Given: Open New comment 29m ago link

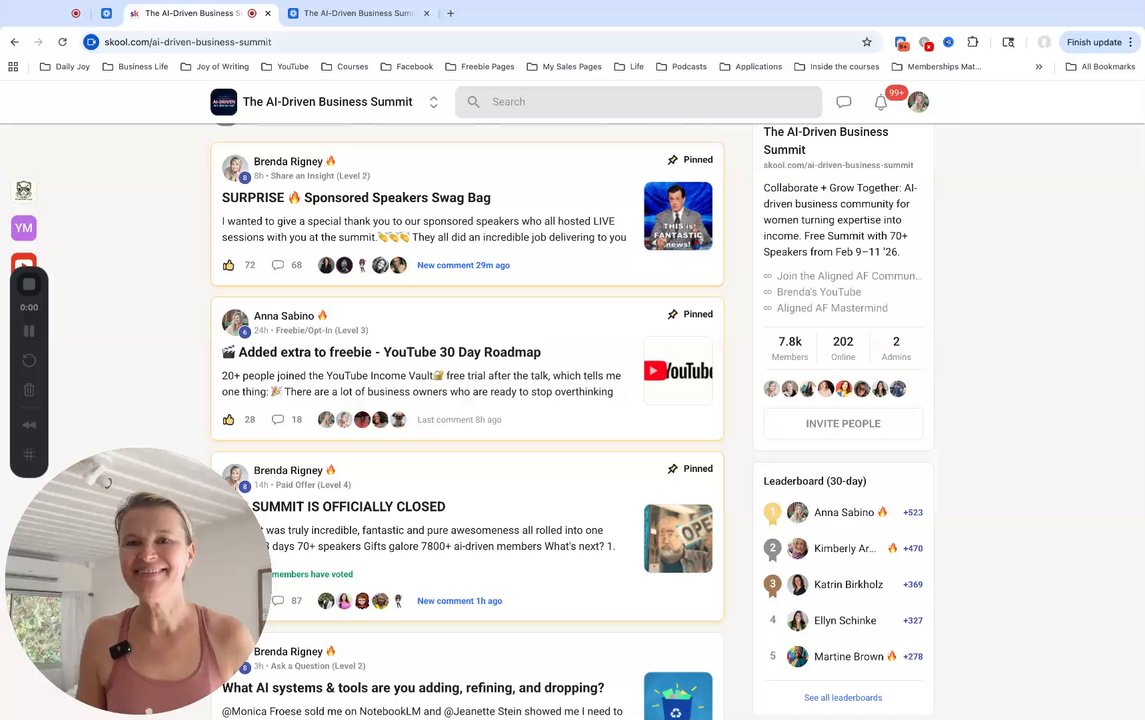Looking at the screenshot, I should [x=463, y=266].
